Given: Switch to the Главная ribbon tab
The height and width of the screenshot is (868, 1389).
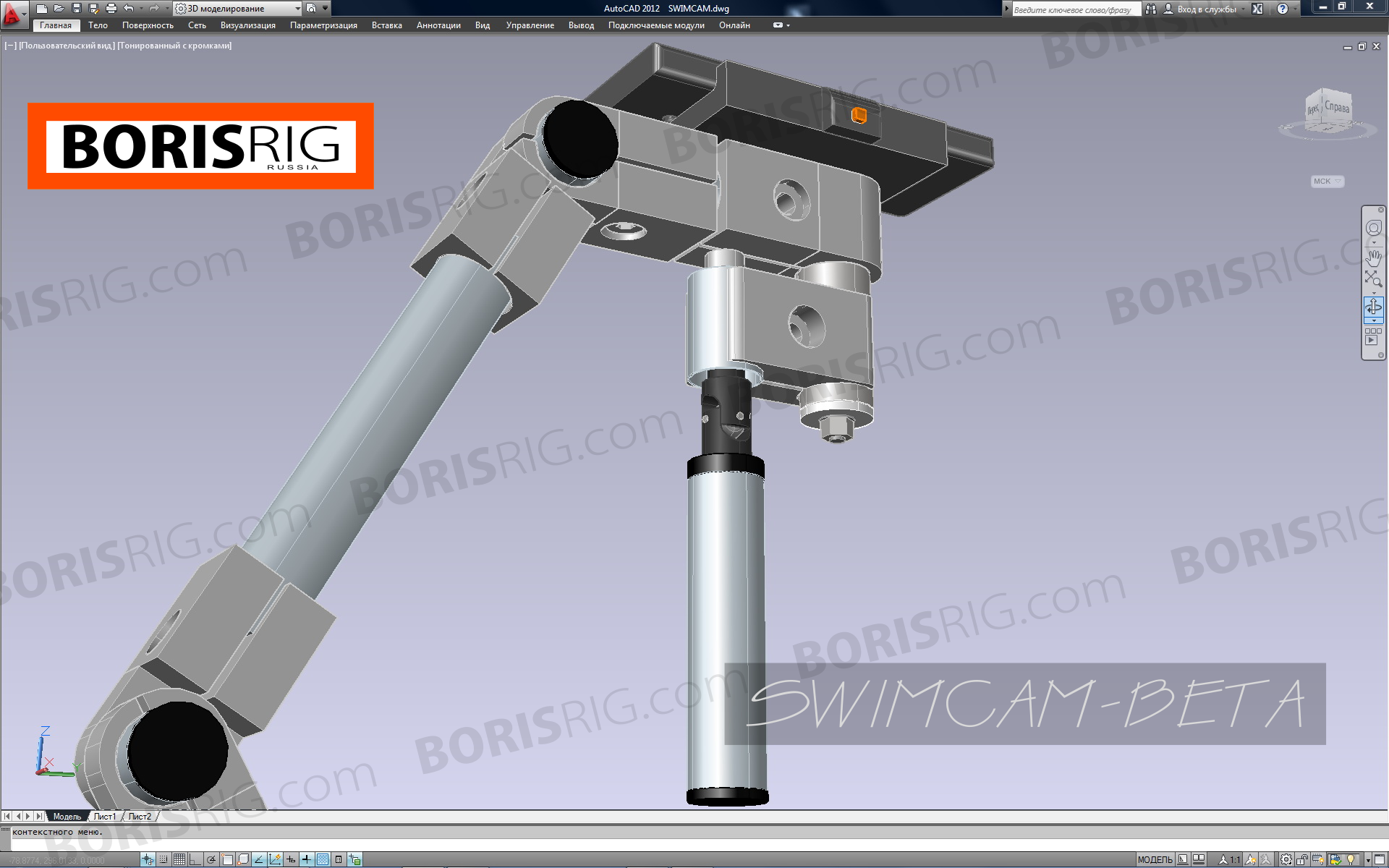Looking at the screenshot, I should click(x=56, y=25).
